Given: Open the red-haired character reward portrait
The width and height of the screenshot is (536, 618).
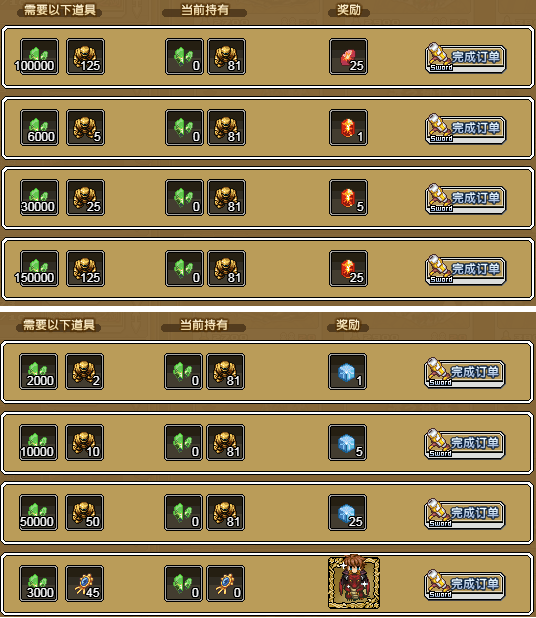Looking at the screenshot, I should coord(354,582).
